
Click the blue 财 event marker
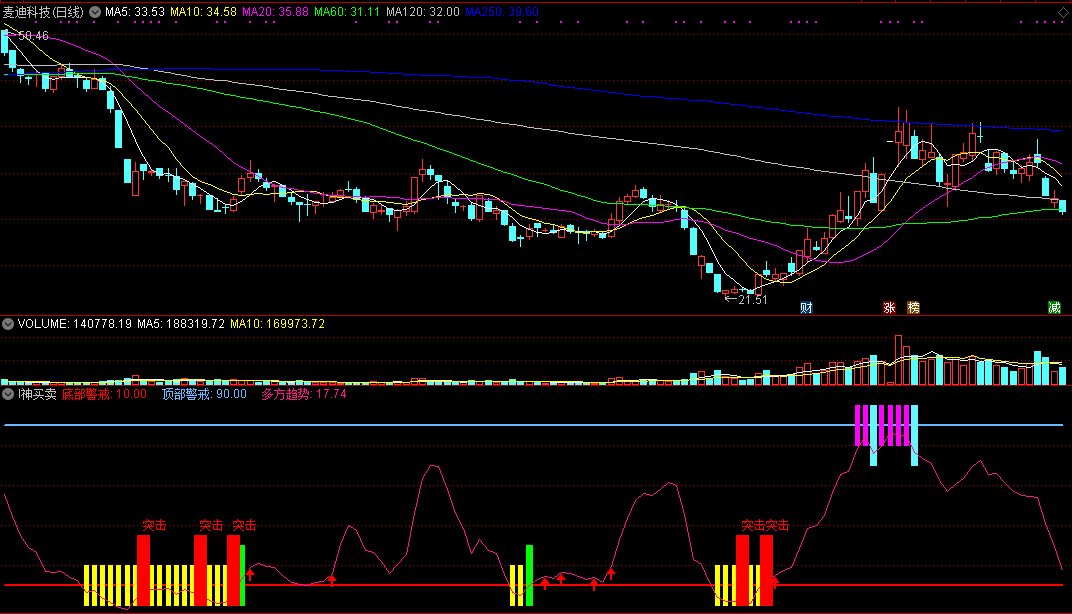pos(806,308)
